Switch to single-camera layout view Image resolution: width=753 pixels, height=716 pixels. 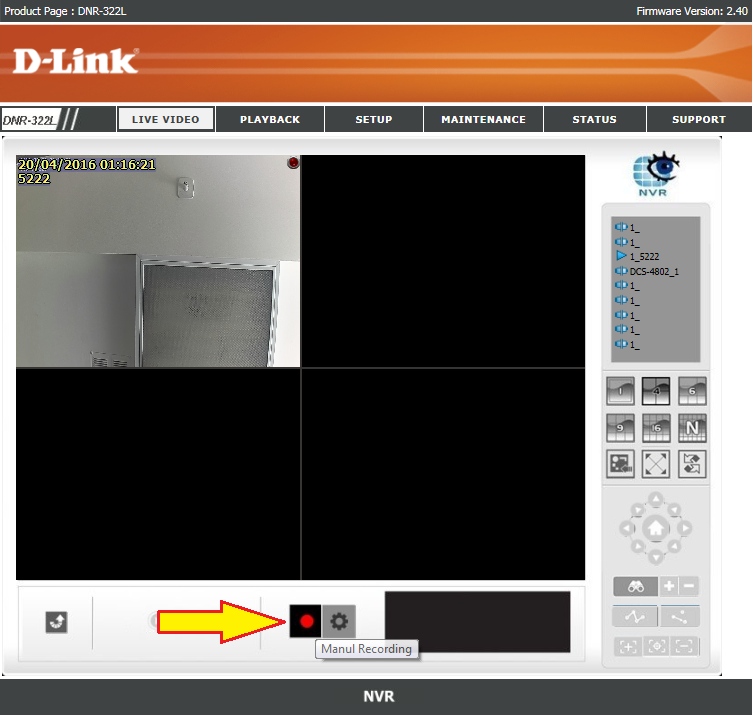pos(620,391)
